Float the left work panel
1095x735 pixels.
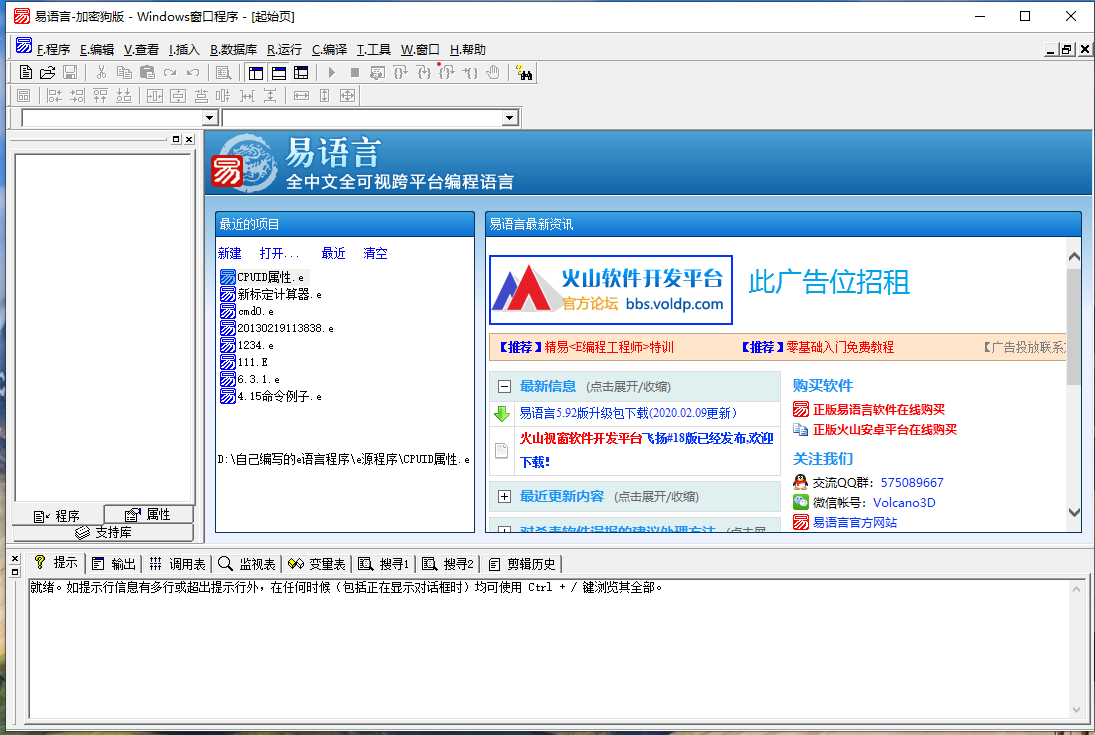[x=176, y=139]
